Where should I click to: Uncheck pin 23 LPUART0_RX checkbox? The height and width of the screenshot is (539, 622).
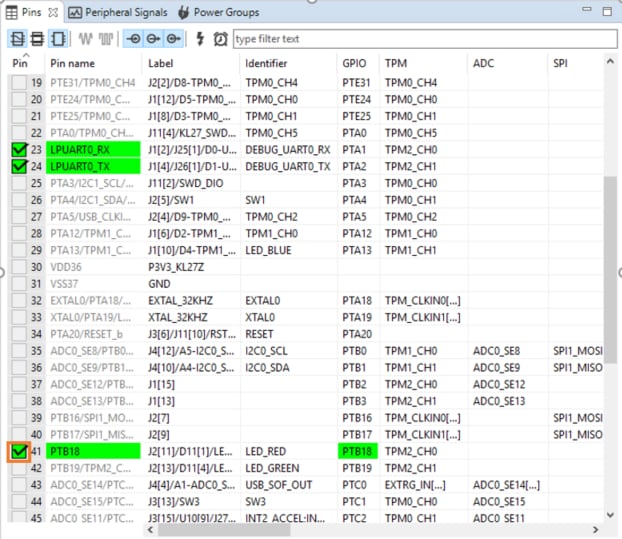tap(19, 149)
